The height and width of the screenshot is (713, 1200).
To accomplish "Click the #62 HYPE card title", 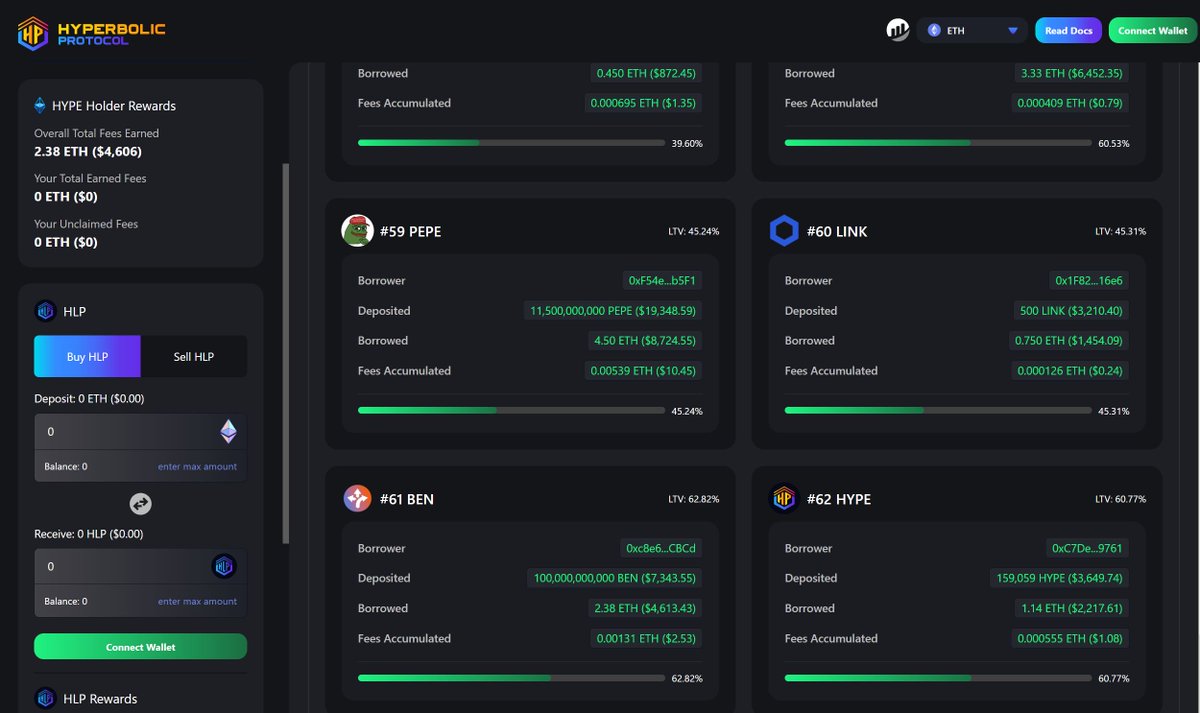I will 838,498.
